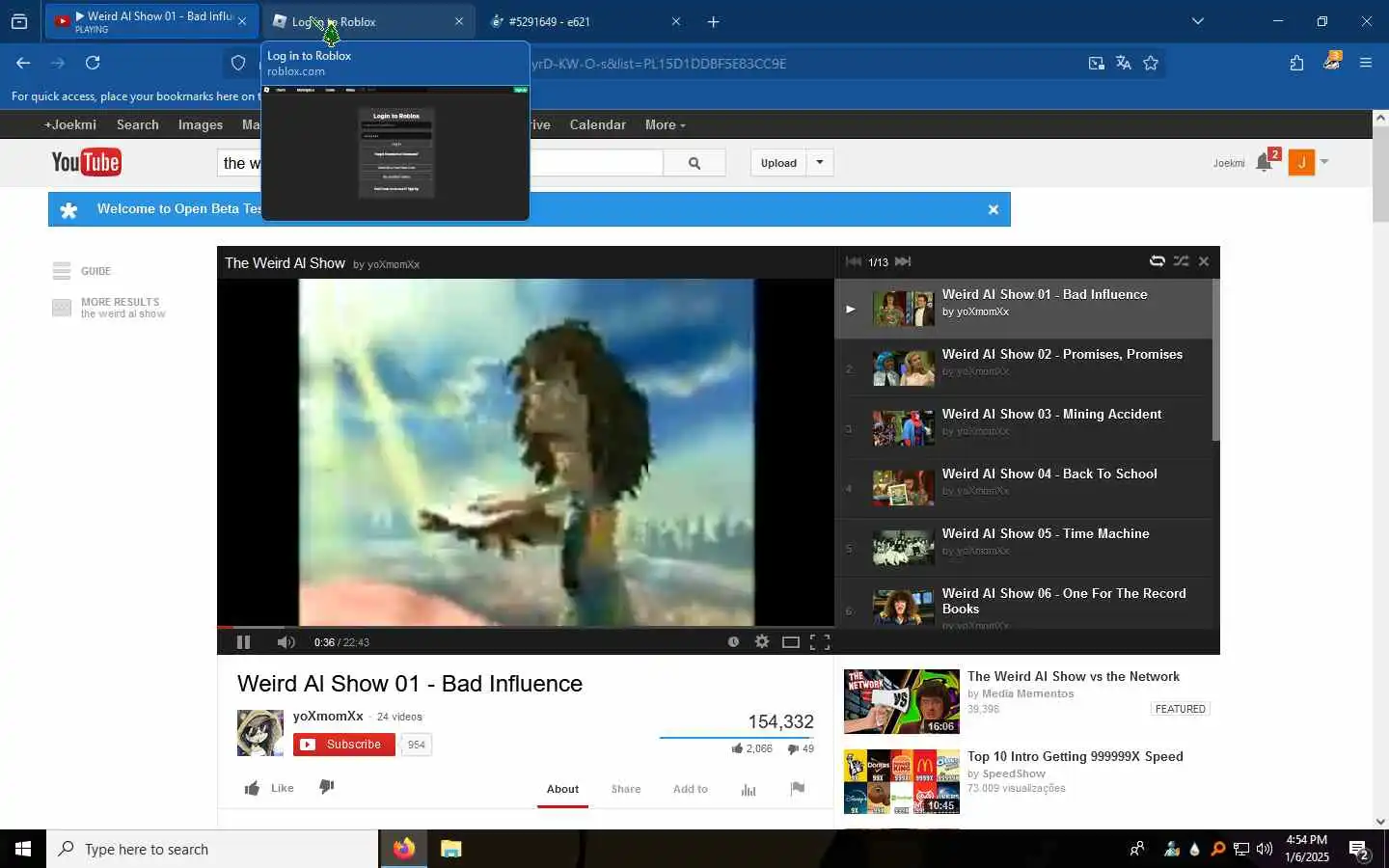The width and height of the screenshot is (1389, 868).
Task: Dislike the video with thumbs down
Action: coord(327,787)
